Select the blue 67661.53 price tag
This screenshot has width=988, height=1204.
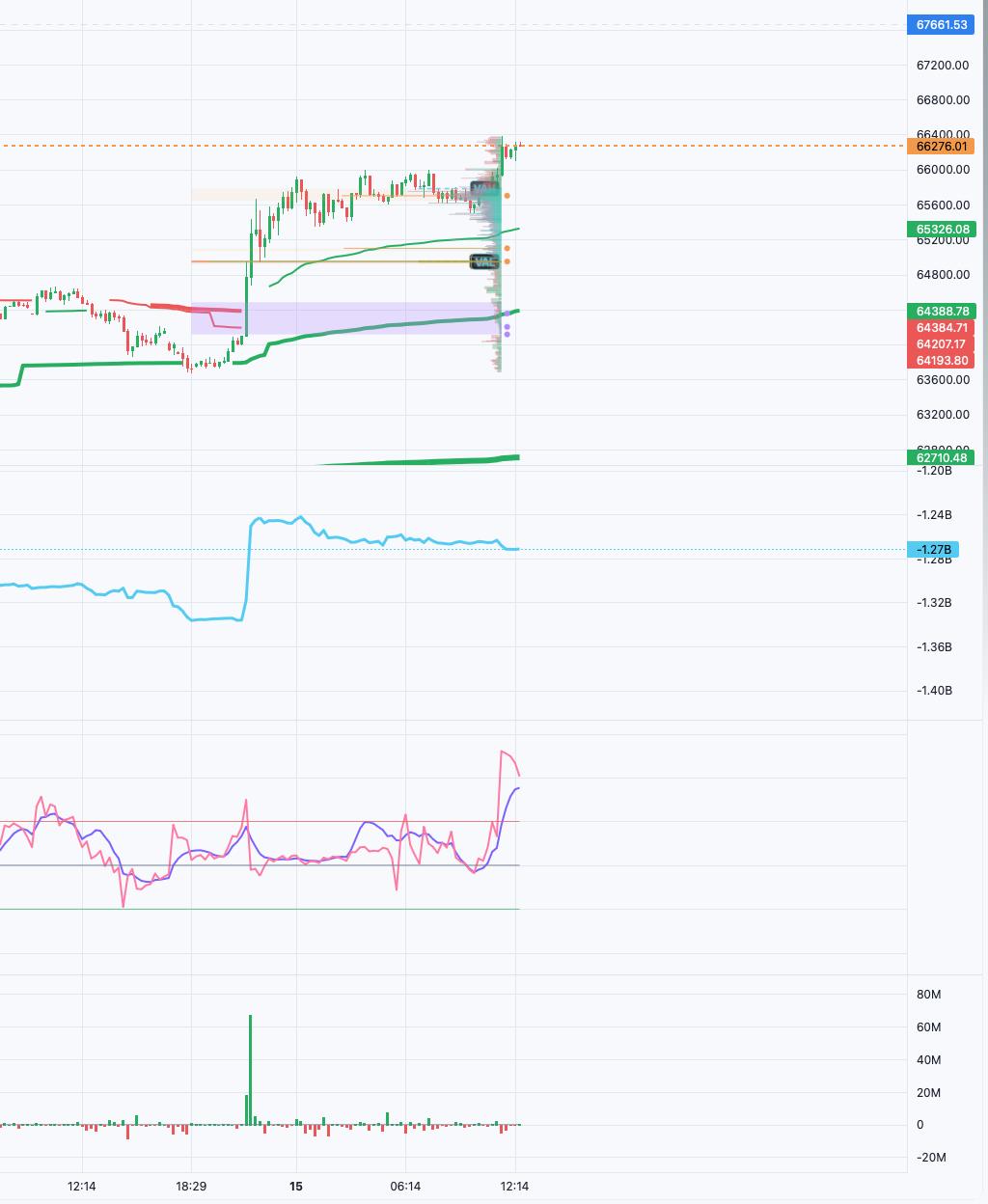pyautogui.click(x=941, y=25)
